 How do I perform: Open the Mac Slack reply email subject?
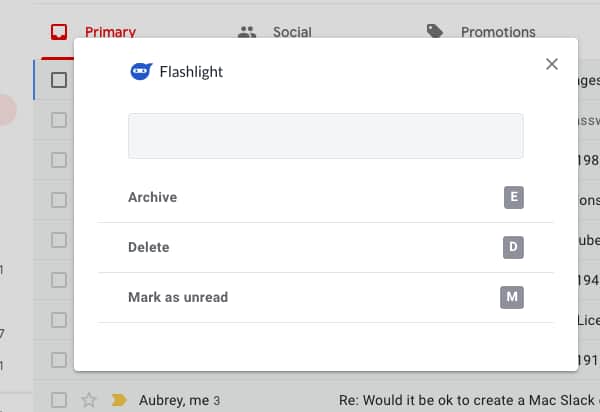(469, 400)
